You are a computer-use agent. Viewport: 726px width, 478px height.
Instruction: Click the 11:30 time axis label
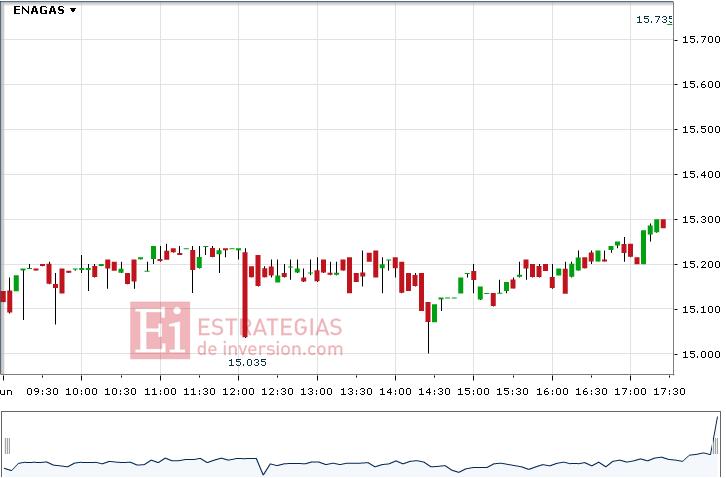[x=200, y=391]
